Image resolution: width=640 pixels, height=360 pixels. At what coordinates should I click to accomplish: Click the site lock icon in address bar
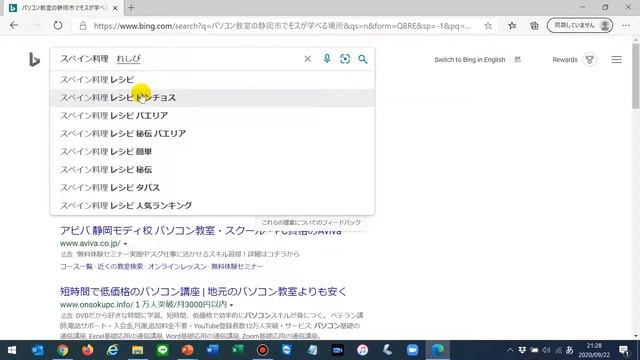[x=83, y=26]
